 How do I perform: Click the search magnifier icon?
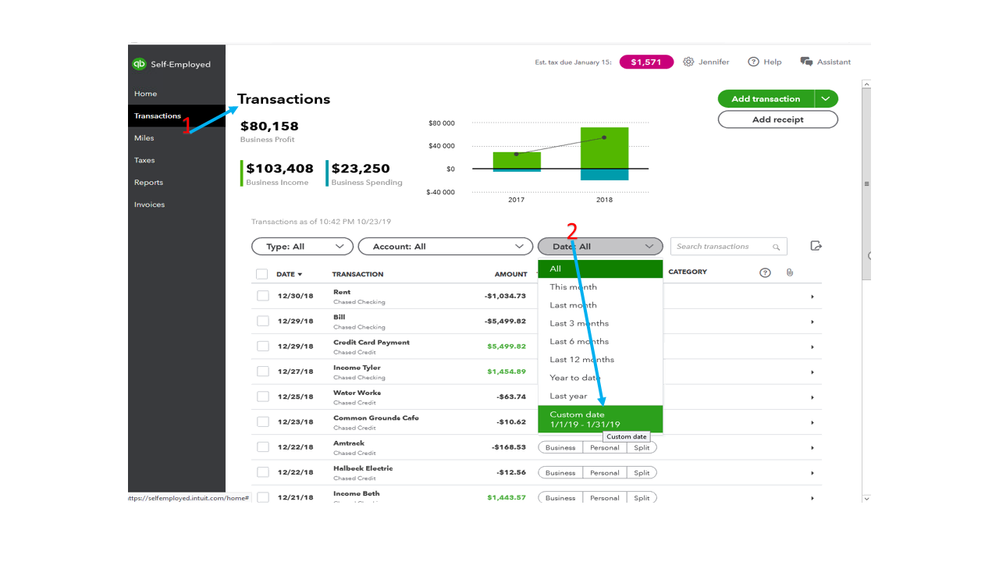[776, 247]
